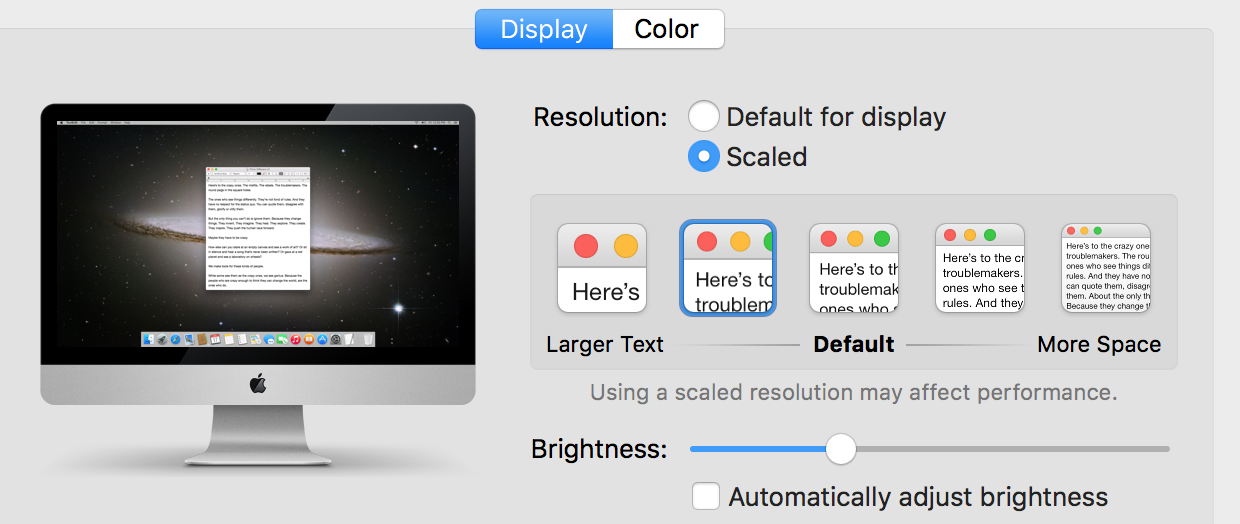Image resolution: width=1240 pixels, height=524 pixels.
Task: Click the Larger Text label
Action: coord(605,345)
